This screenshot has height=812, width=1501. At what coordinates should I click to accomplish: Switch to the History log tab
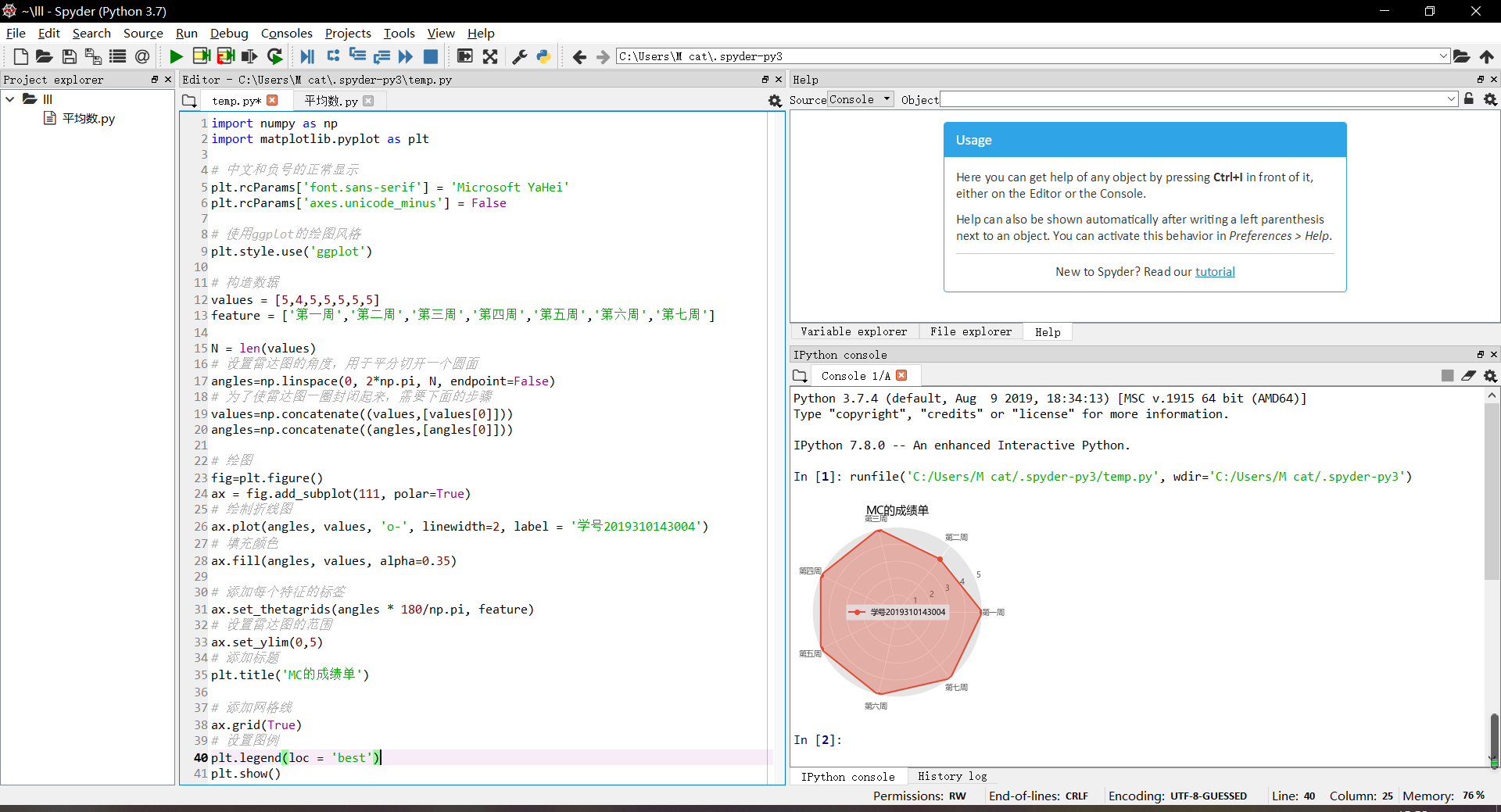click(951, 776)
